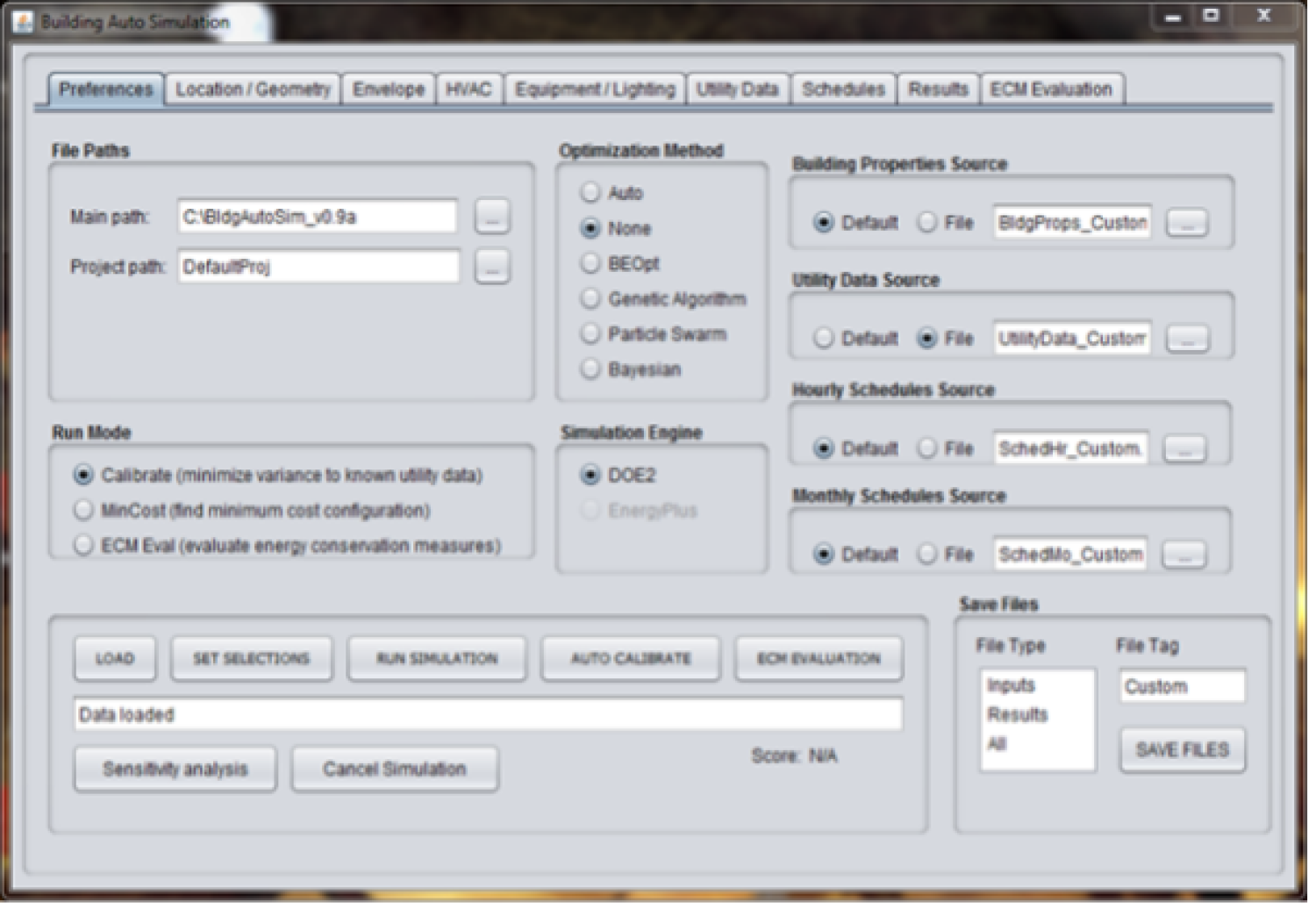Screen dimensions: 1316x909
Task: Browse for Hourly Schedules file
Action: pyautogui.click(x=1184, y=449)
